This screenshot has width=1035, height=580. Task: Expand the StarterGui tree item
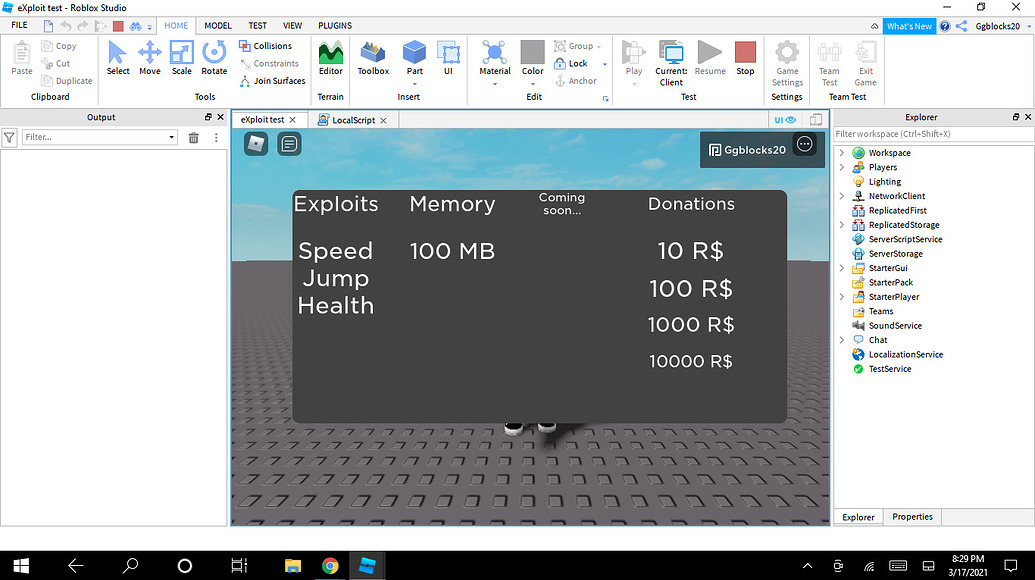click(842, 267)
